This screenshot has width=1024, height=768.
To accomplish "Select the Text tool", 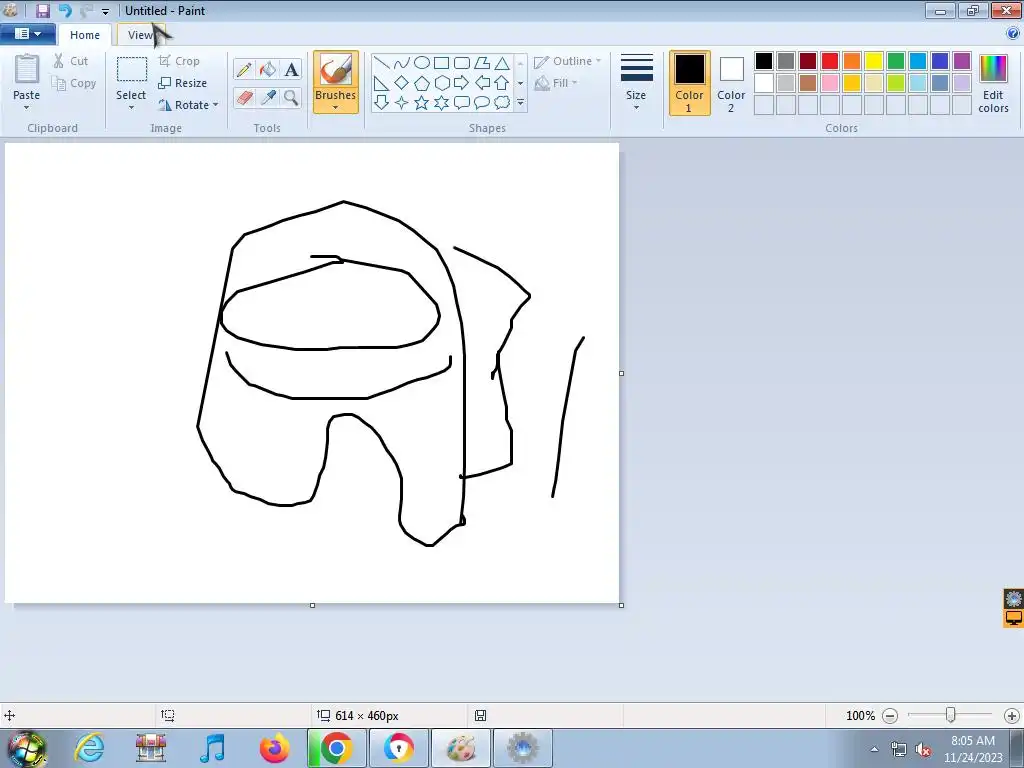I will [x=291, y=69].
